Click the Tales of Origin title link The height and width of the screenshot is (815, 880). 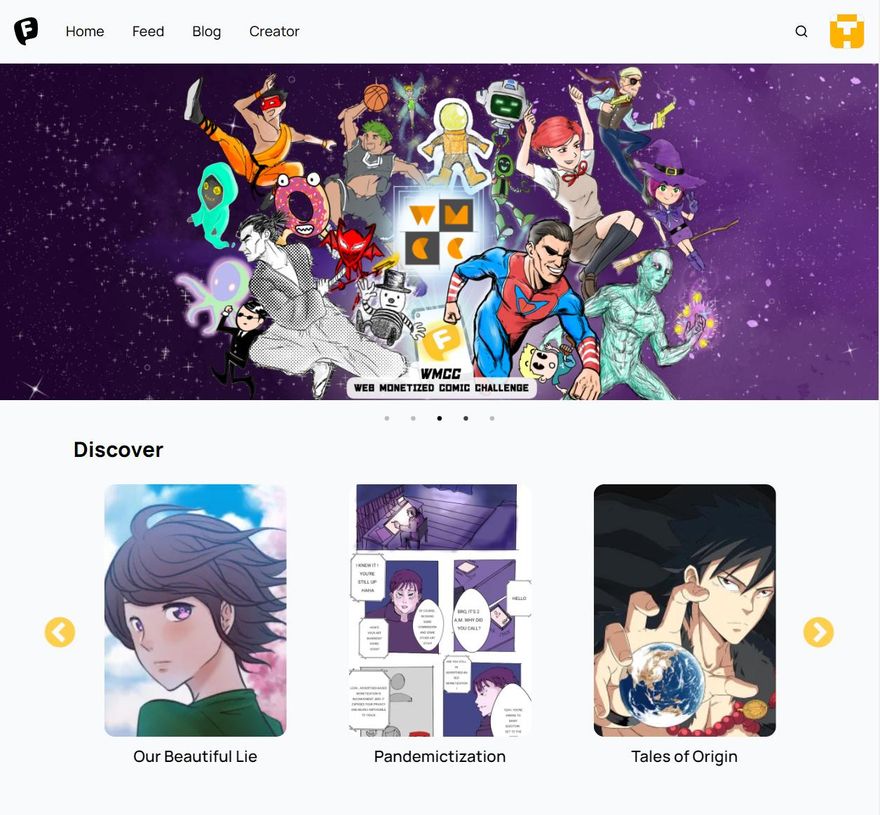(684, 757)
